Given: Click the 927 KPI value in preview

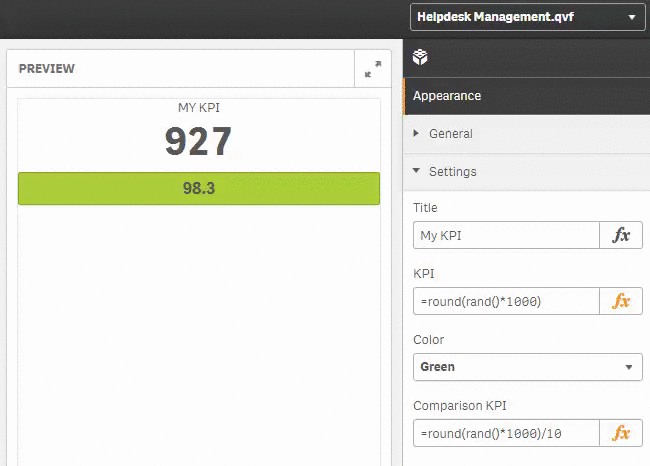Looking at the screenshot, I should (x=199, y=143).
